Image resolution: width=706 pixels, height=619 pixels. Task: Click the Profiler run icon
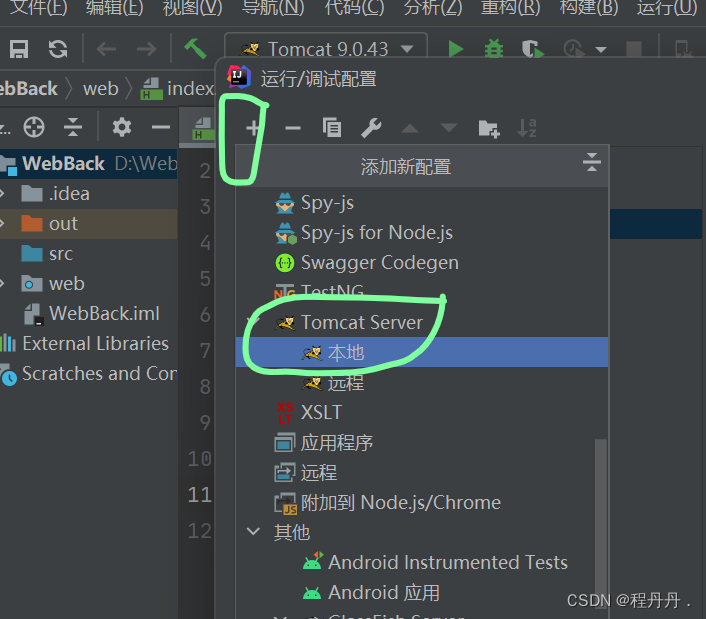(574, 49)
